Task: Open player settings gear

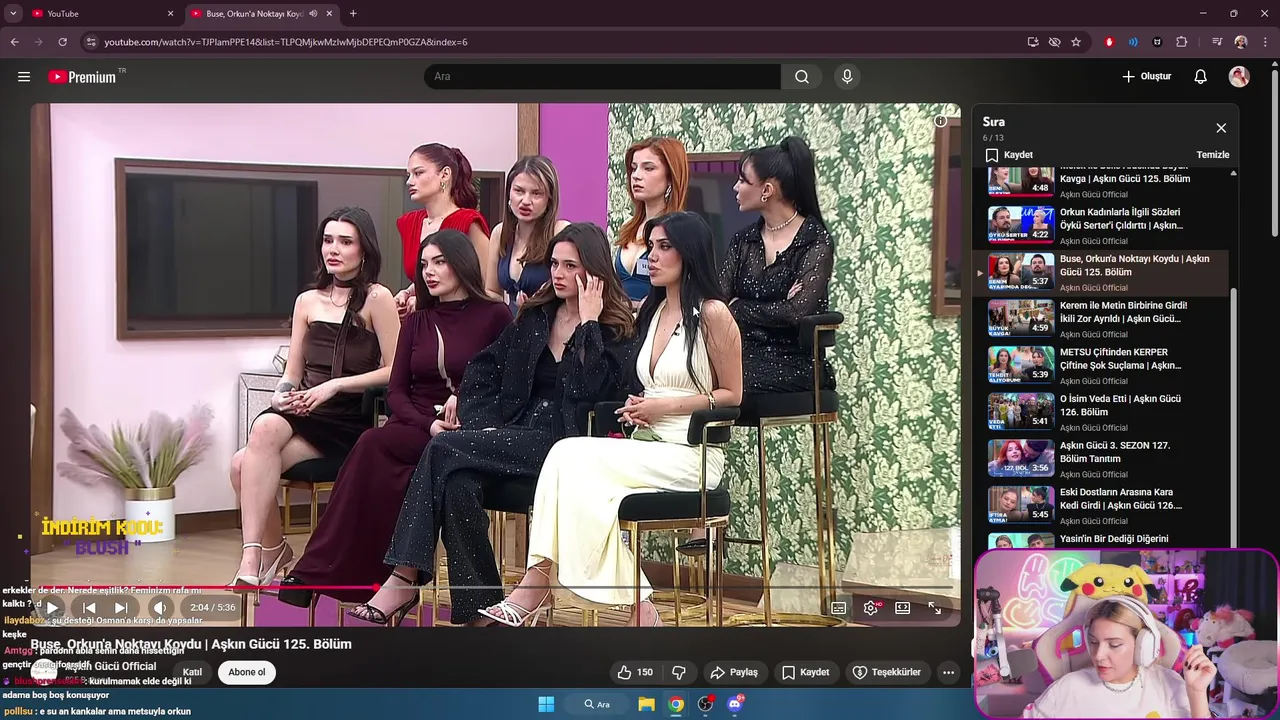Action: point(871,607)
